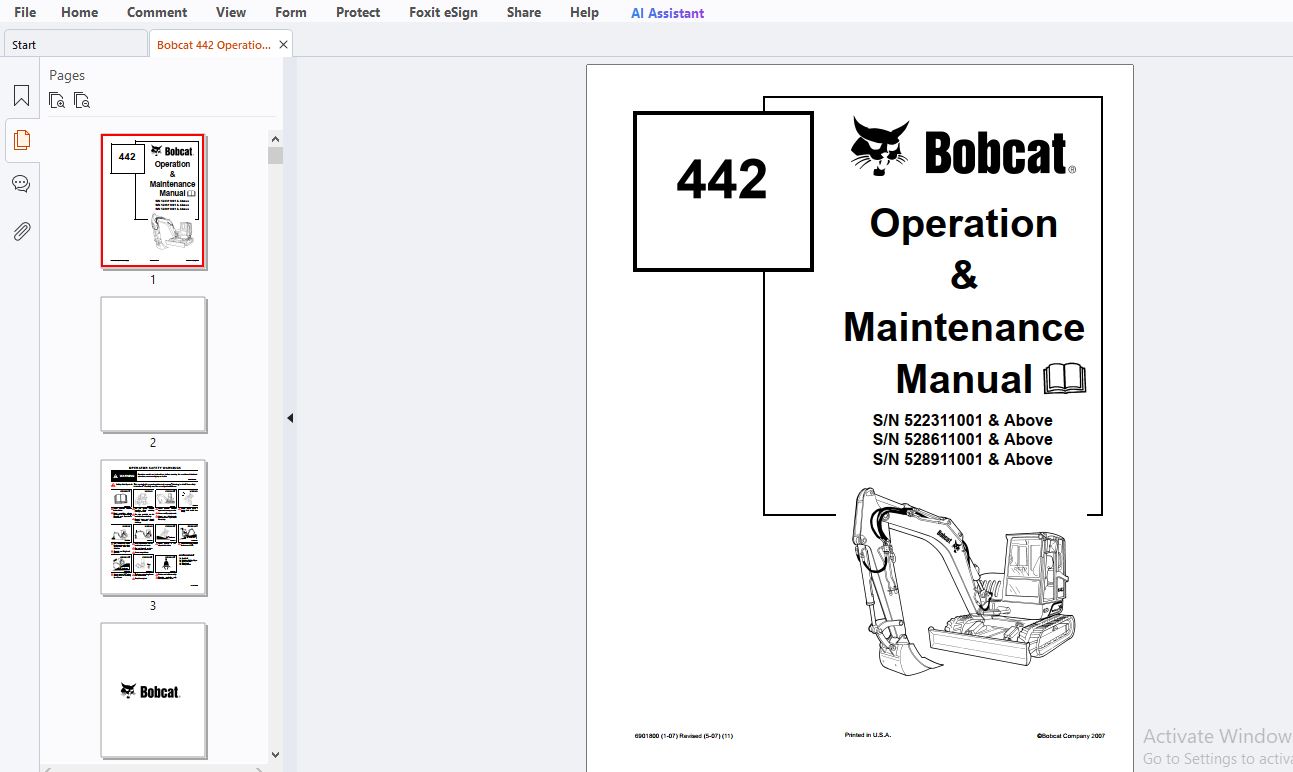
Task: Open the Help menu
Action: point(584,12)
